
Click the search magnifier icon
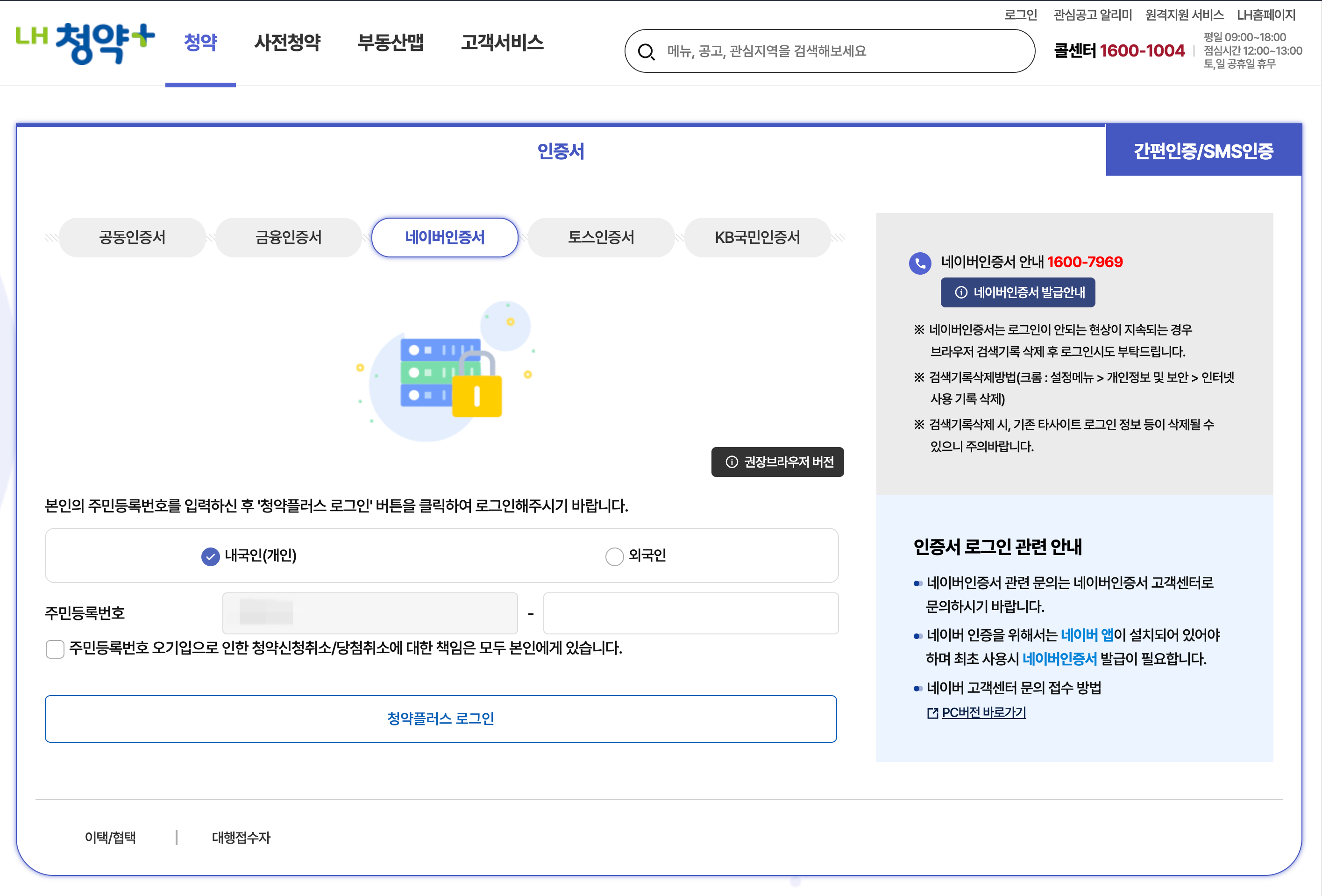pos(646,52)
